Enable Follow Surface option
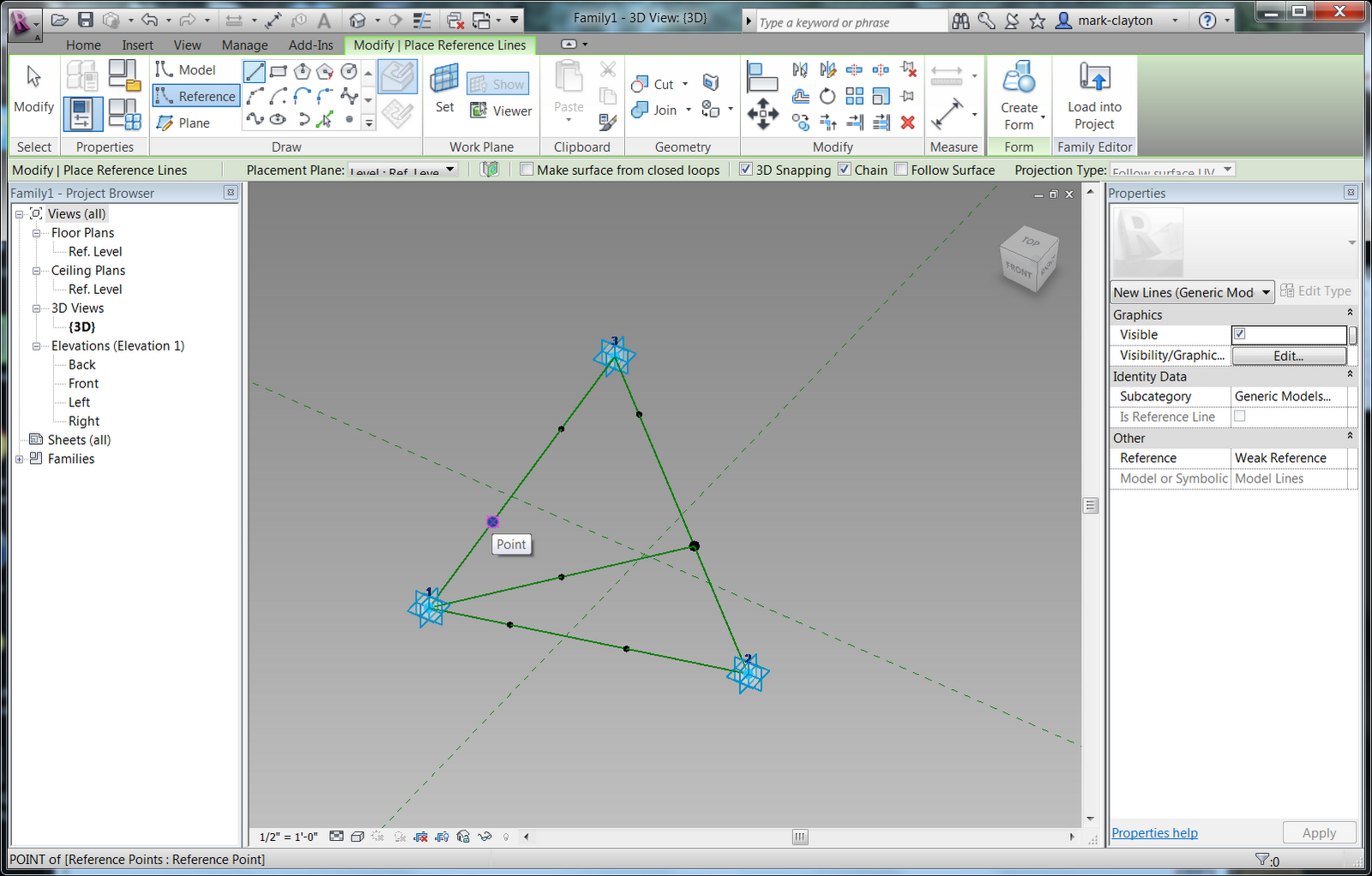The width and height of the screenshot is (1372, 876). [x=901, y=170]
